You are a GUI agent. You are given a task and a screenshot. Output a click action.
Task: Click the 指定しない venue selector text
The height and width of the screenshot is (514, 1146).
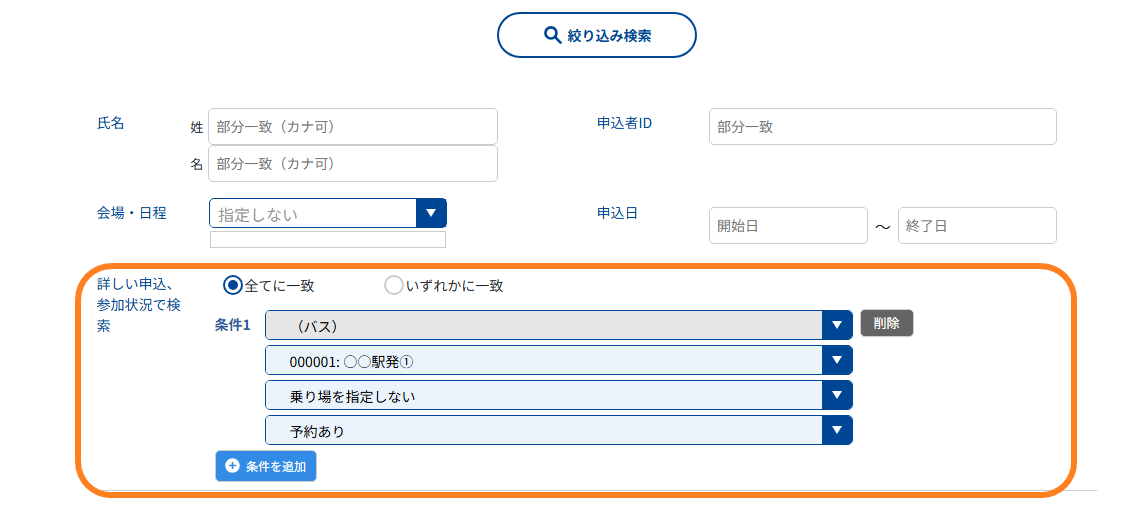tap(258, 215)
